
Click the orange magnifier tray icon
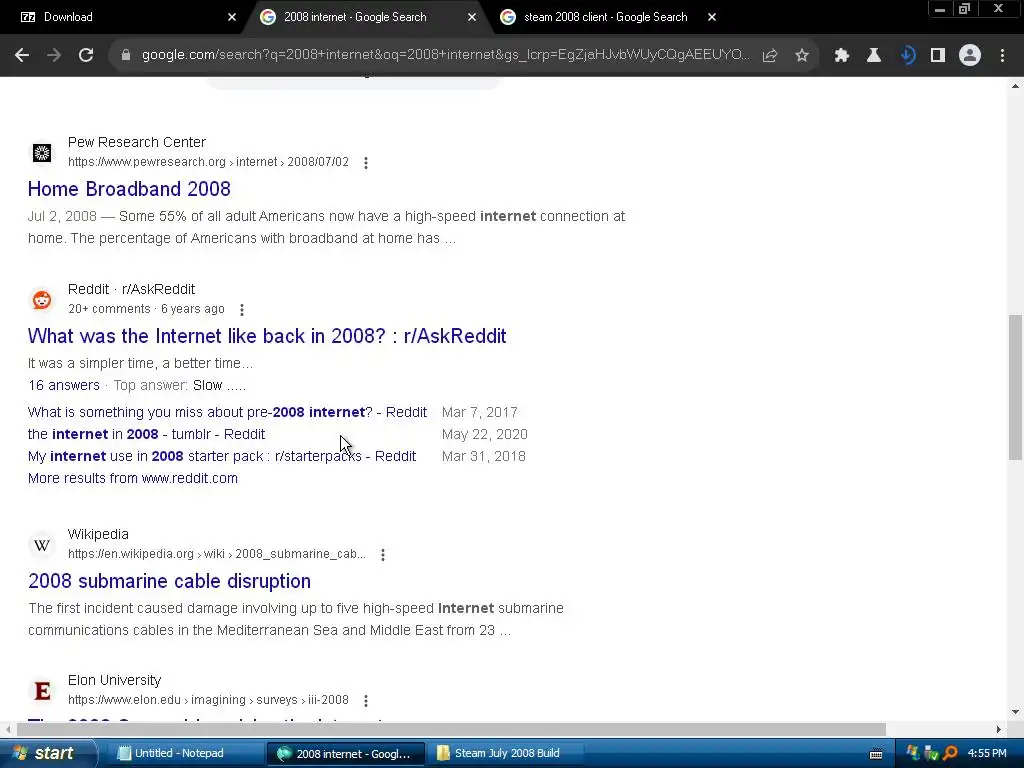950,754
